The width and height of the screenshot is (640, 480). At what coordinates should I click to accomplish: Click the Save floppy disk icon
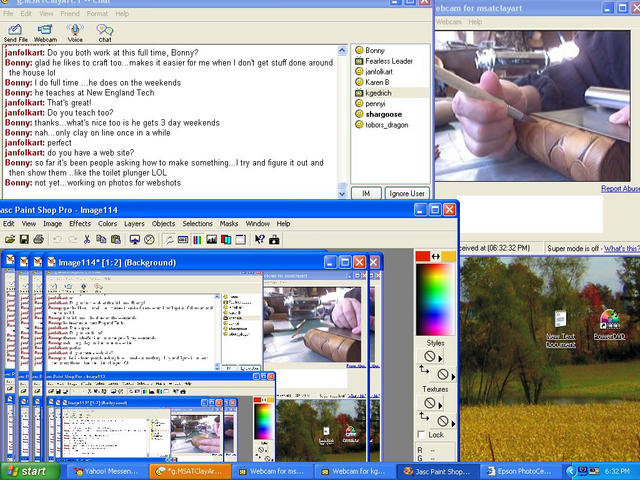click(x=24, y=240)
